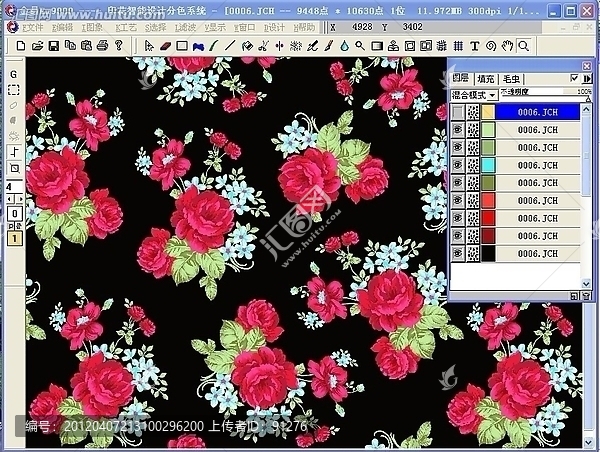Image resolution: width=600 pixels, height=452 pixels.
Task: Hide the light red layer
Action: tap(457, 201)
